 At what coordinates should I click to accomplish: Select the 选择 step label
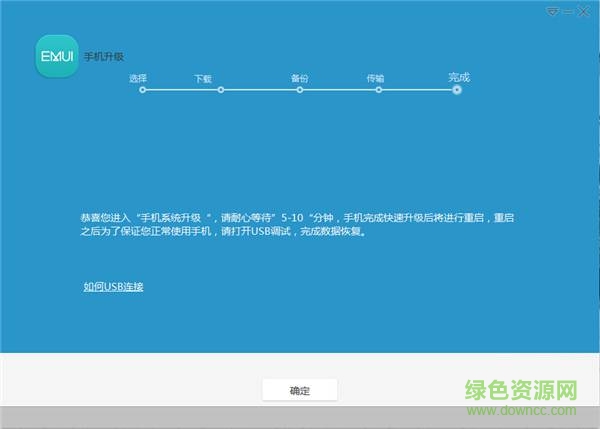[138, 77]
